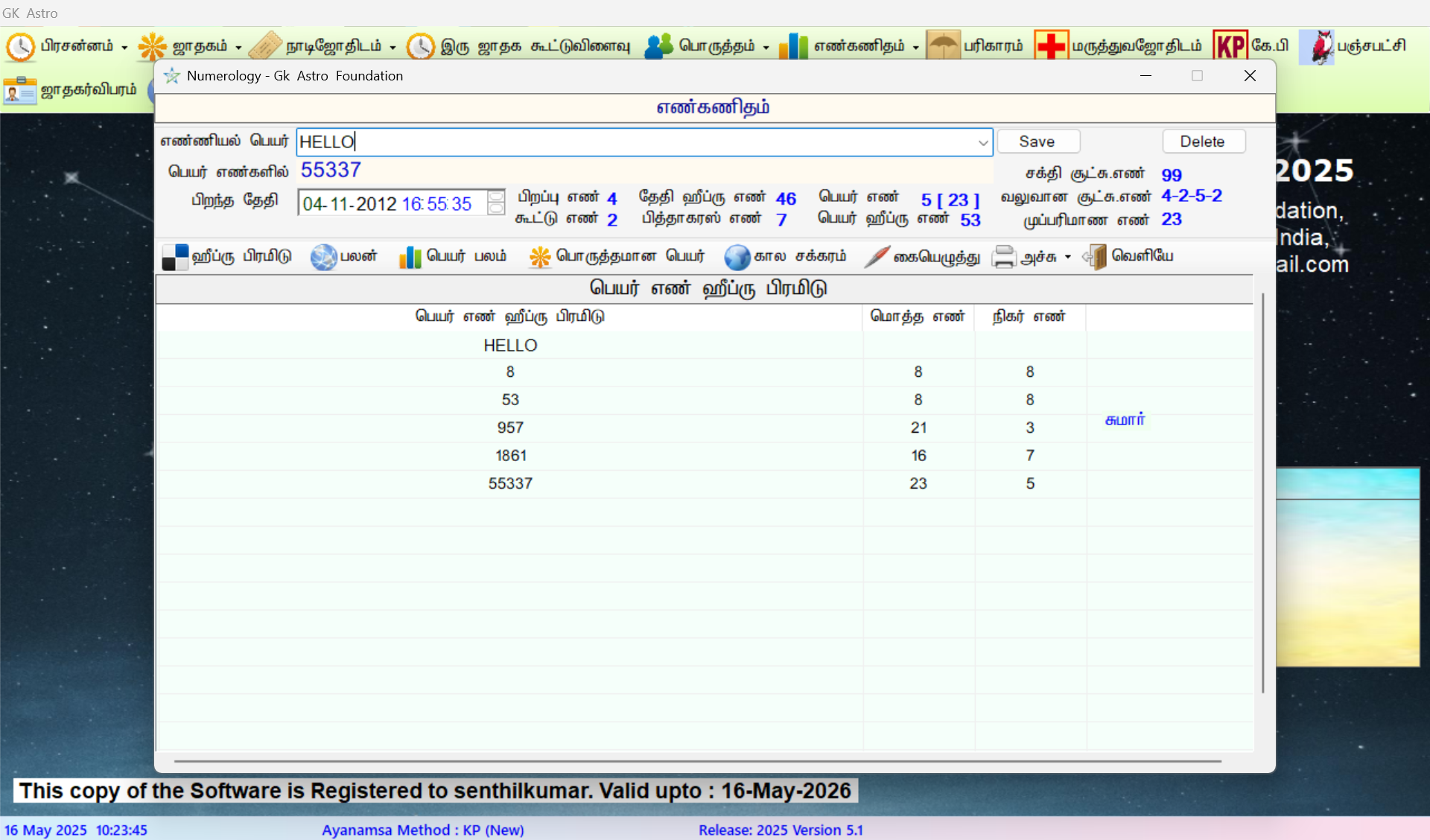Click Ayanamsa Method : KP (New) status text
The width and height of the screenshot is (1430, 840).
pos(423,830)
